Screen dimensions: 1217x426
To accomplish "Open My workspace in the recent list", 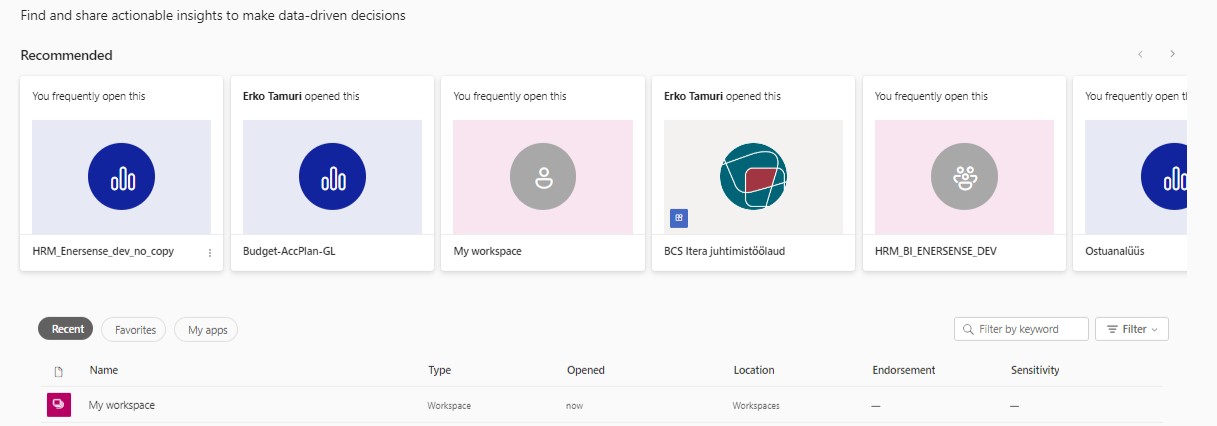I will (121, 405).
